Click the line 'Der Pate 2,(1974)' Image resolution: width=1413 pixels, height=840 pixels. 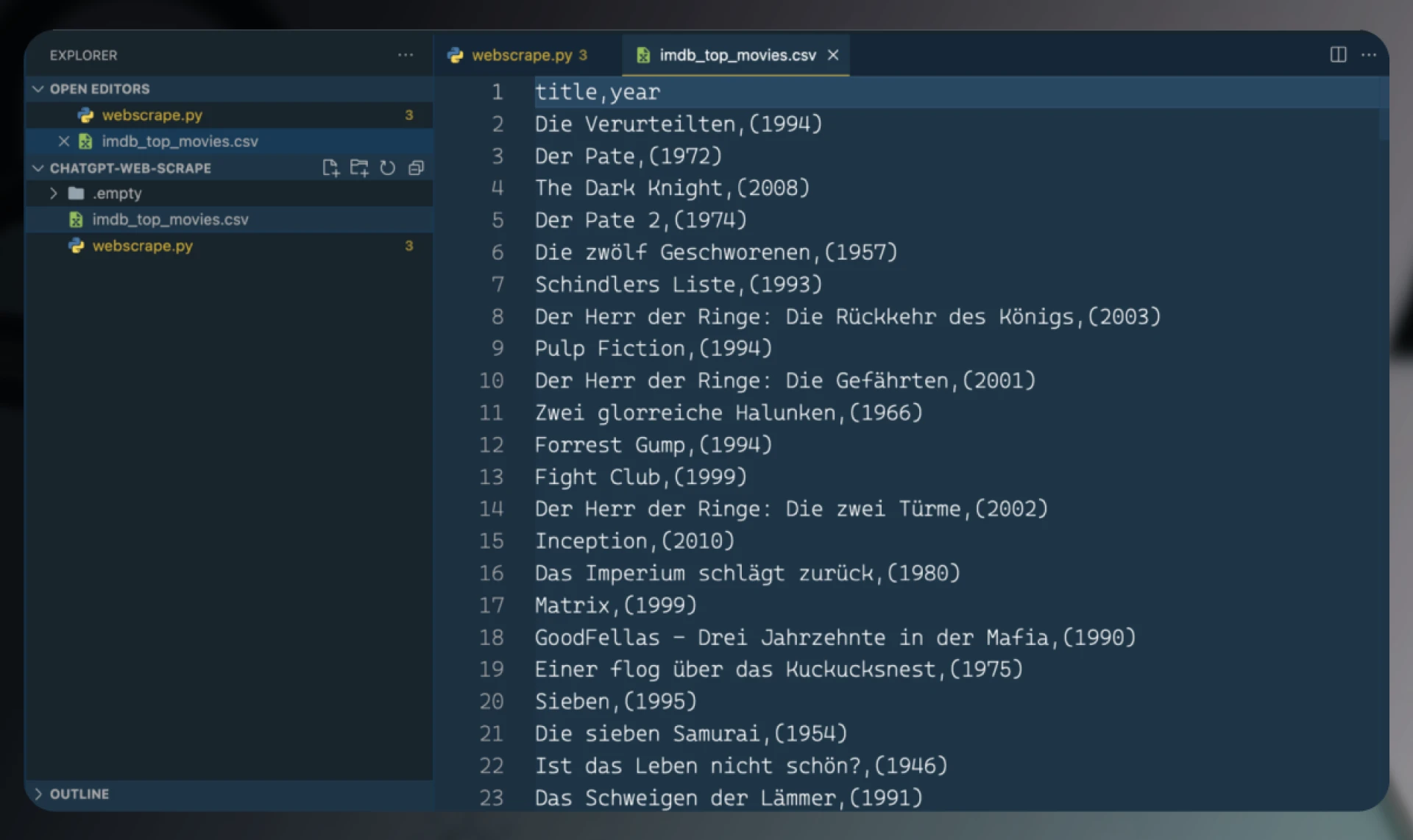click(x=640, y=220)
